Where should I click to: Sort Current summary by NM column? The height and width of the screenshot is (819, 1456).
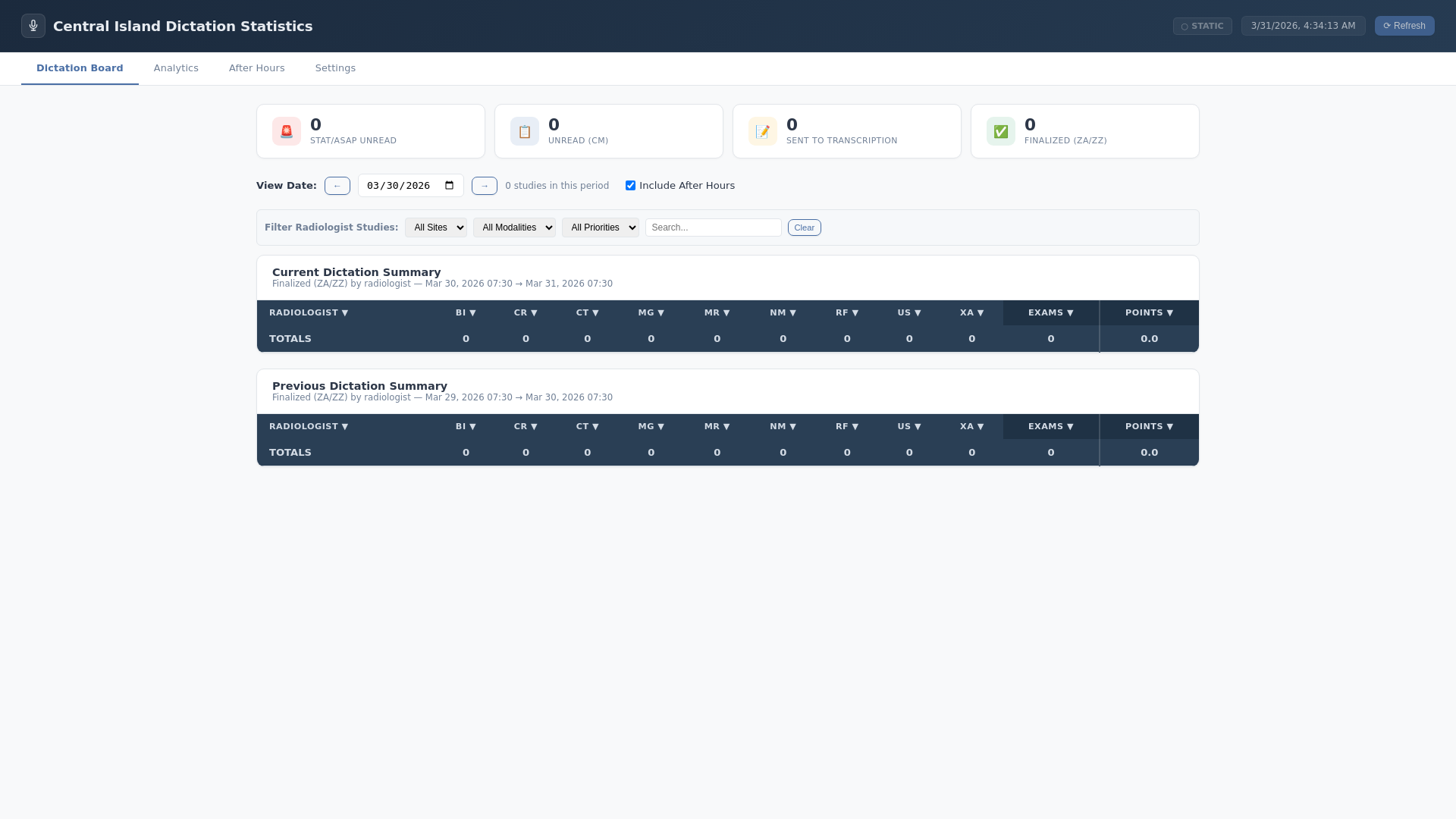tap(783, 312)
